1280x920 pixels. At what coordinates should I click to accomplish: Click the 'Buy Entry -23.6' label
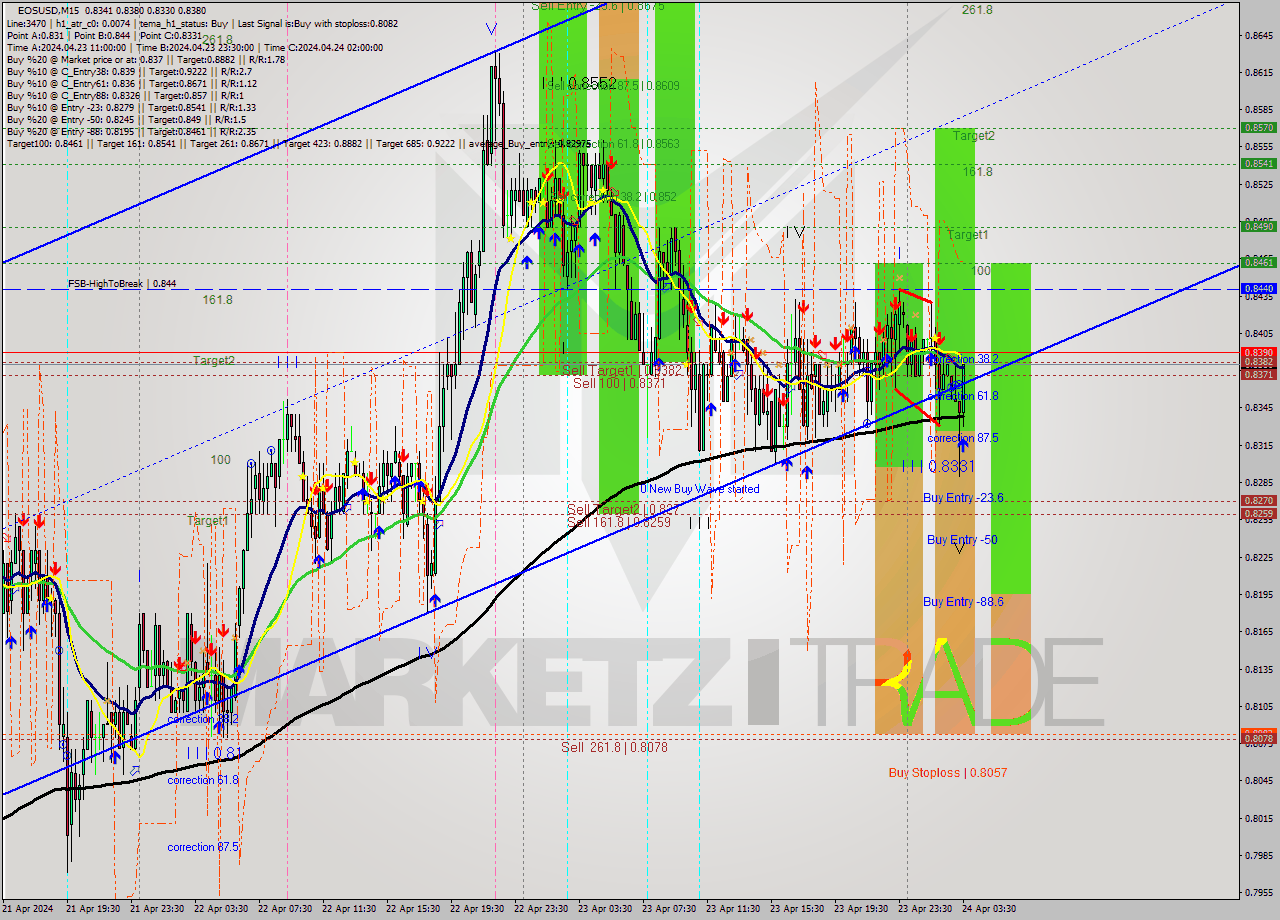[963, 498]
